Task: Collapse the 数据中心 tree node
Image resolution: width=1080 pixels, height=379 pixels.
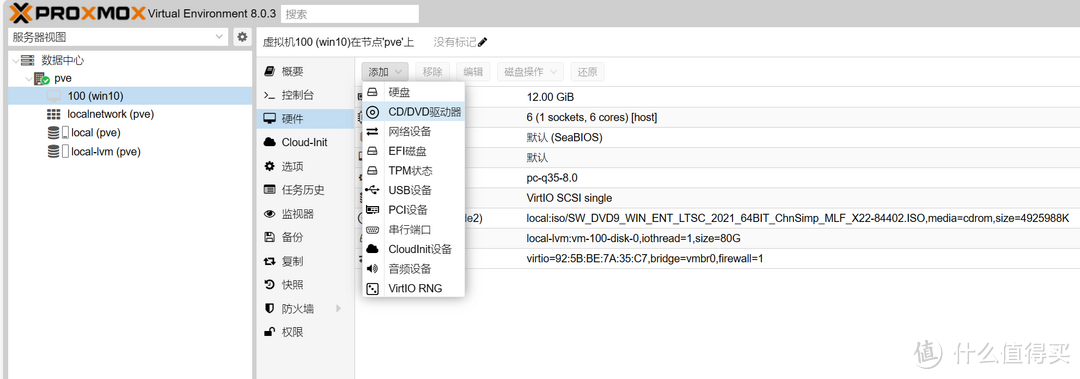Action: tap(15, 61)
